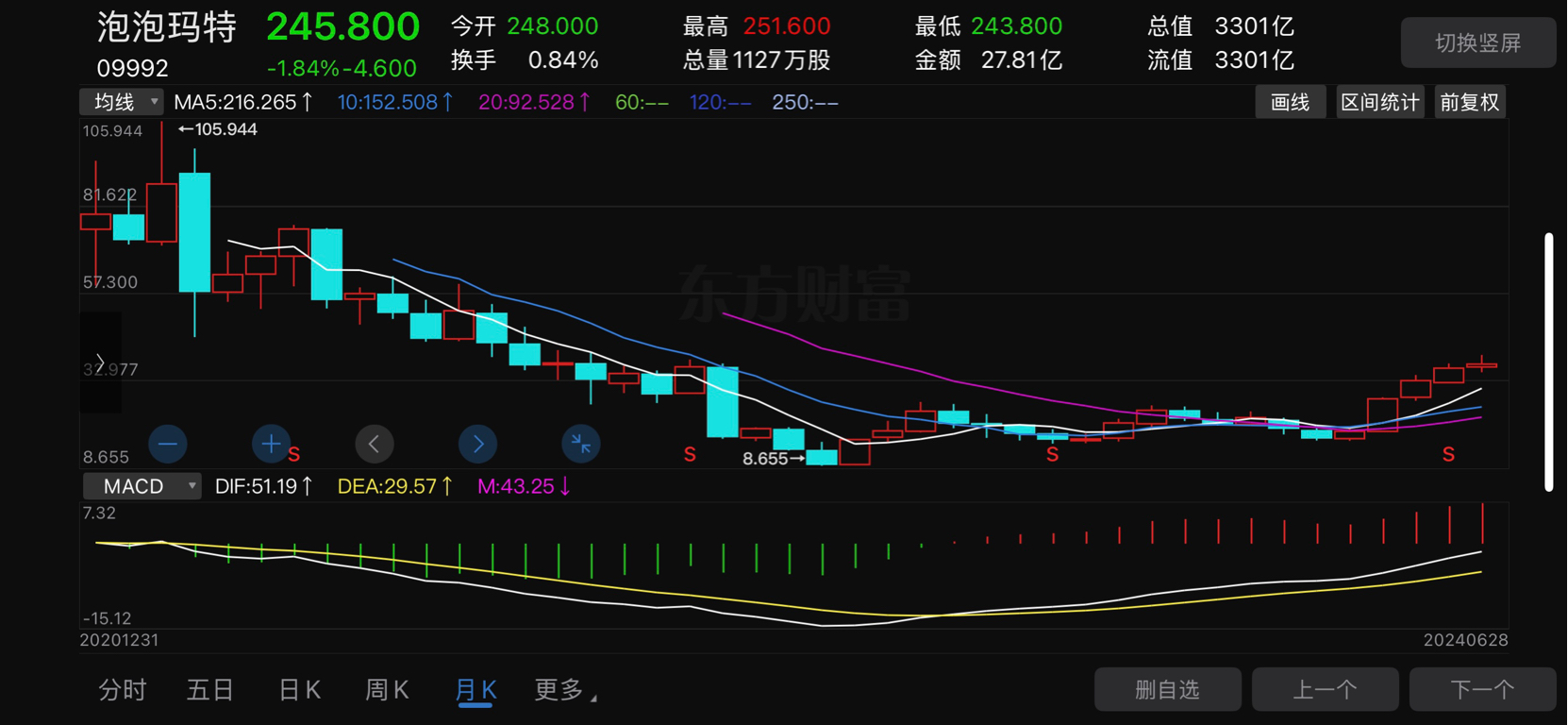Tap the 切换竖屏 button
The height and width of the screenshot is (725, 1568).
pos(1478,42)
